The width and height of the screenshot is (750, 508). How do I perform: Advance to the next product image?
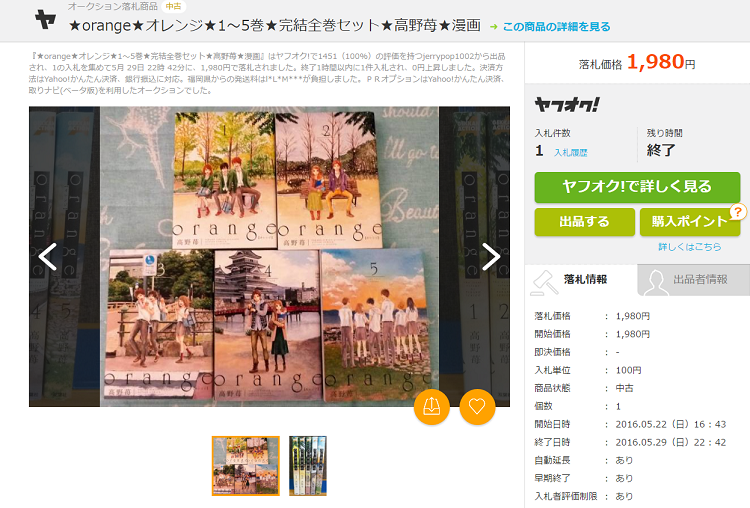click(x=491, y=257)
